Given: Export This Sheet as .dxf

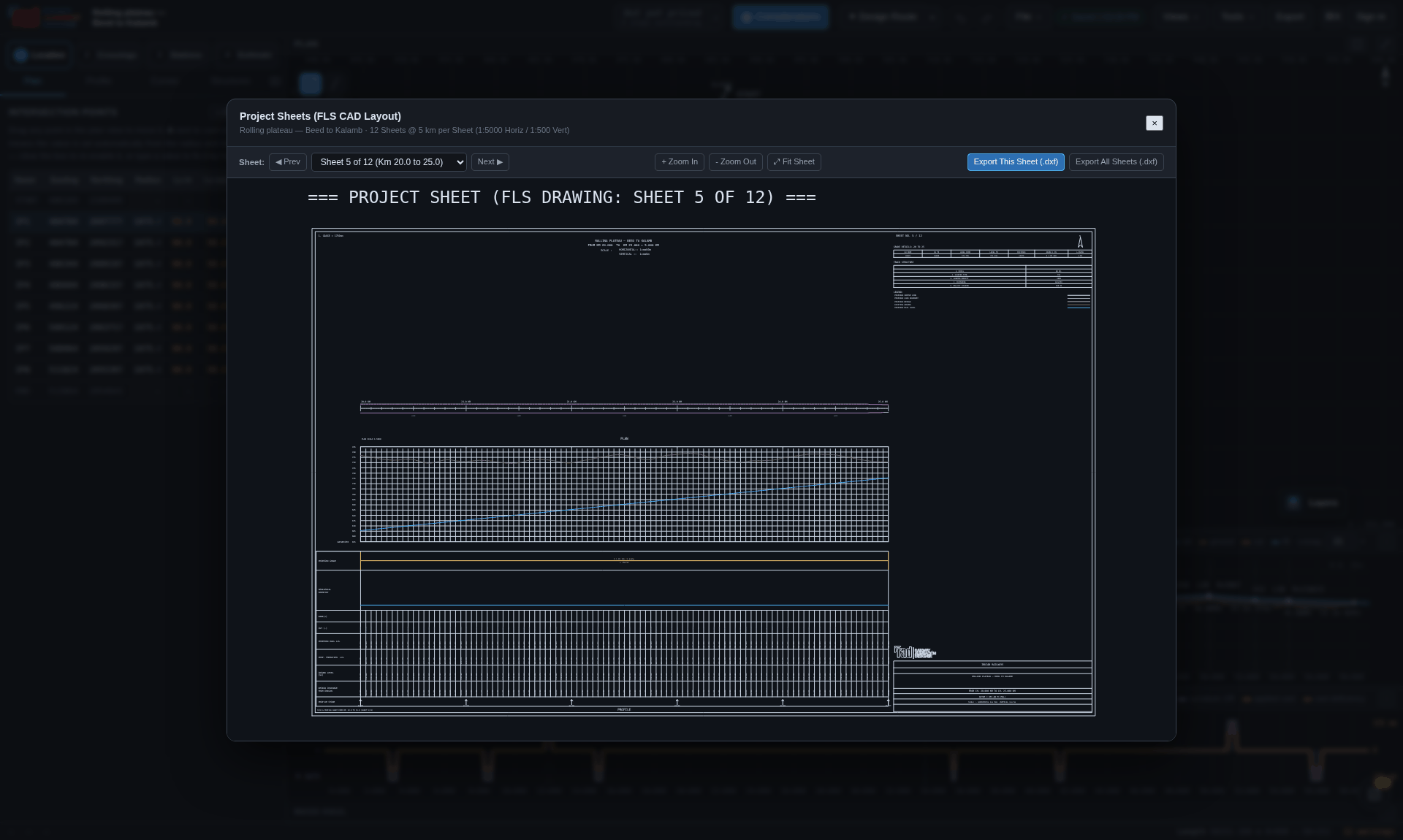Looking at the screenshot, I should tap(1016, 162).
